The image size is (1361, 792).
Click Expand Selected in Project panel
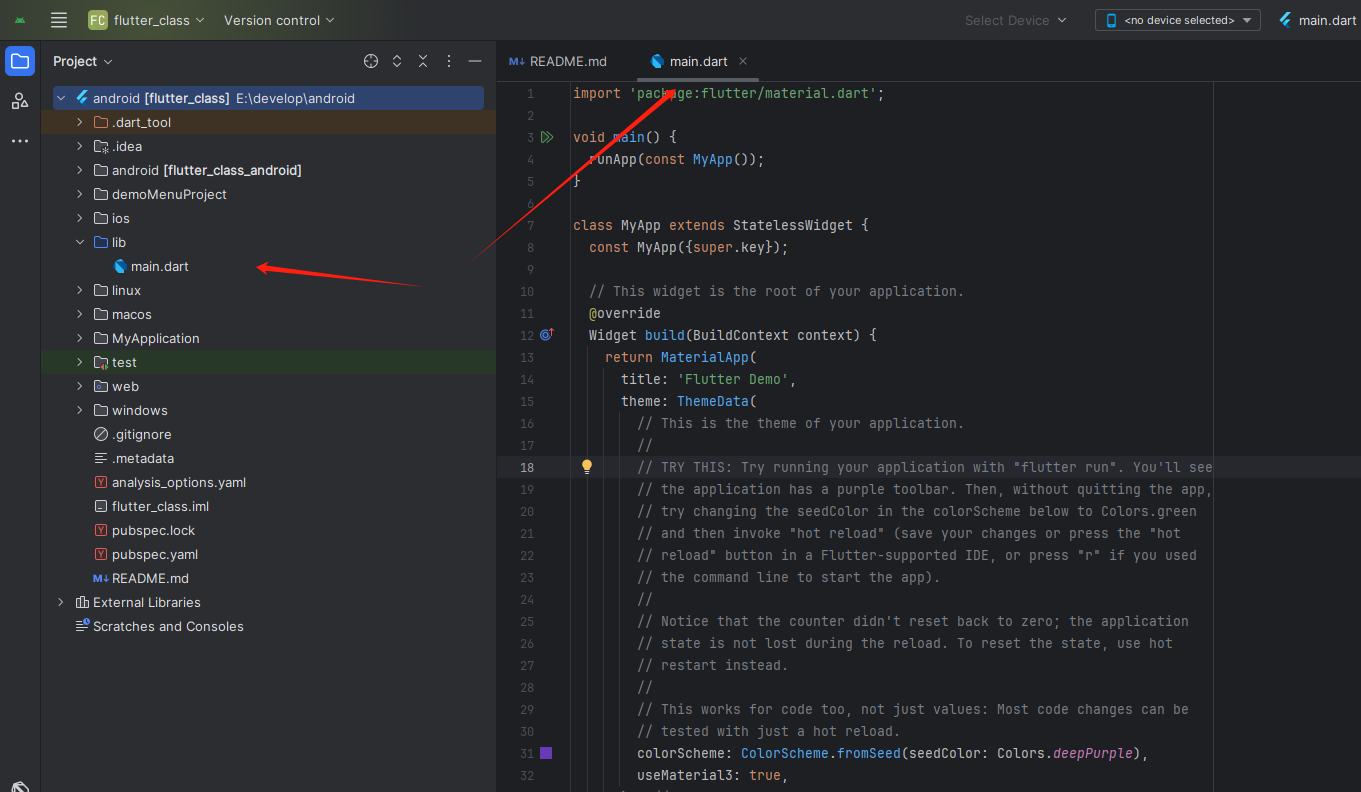pyautogui.click(x=397, y=61)
